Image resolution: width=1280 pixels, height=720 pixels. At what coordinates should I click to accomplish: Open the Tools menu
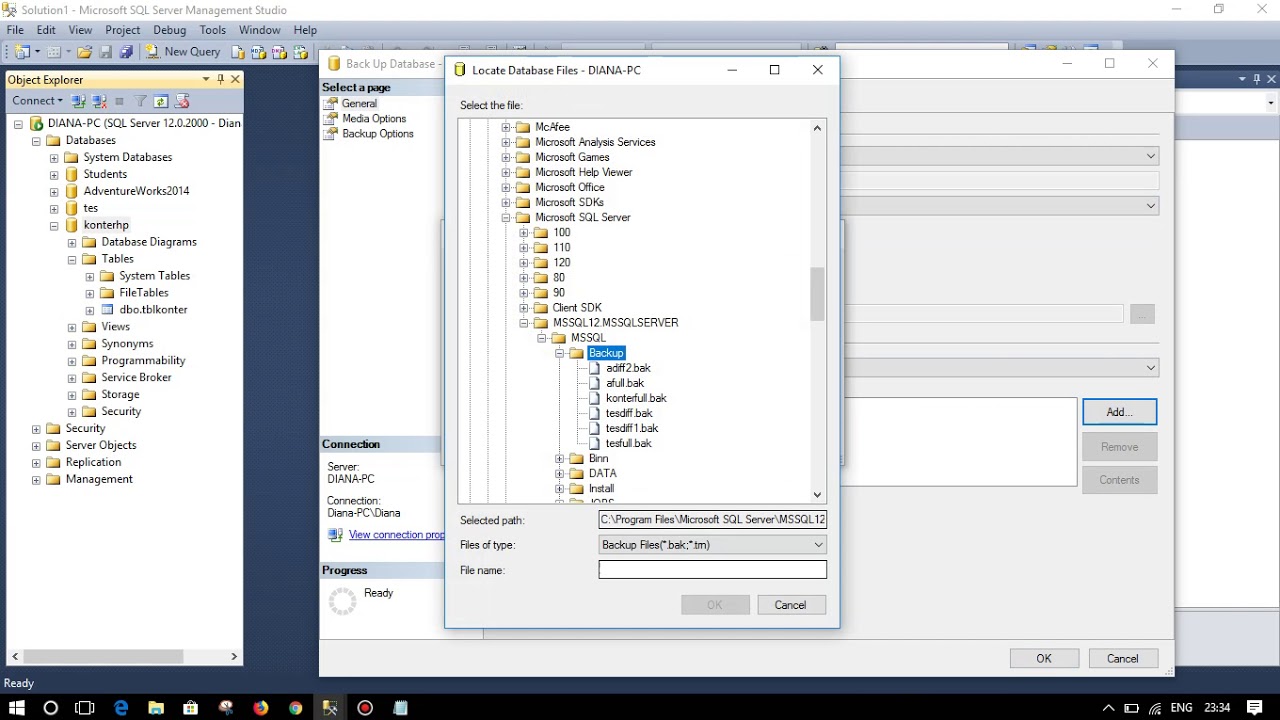tap(213, 30)
